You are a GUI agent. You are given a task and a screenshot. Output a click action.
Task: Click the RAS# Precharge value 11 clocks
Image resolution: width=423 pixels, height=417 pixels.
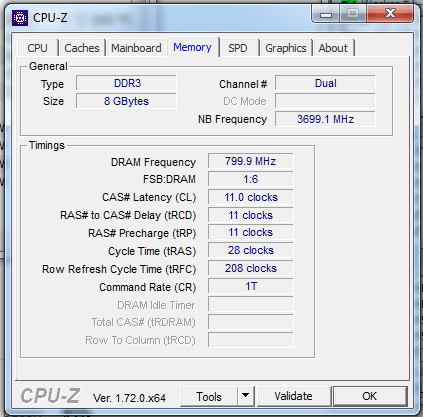[x=251, y=232]
